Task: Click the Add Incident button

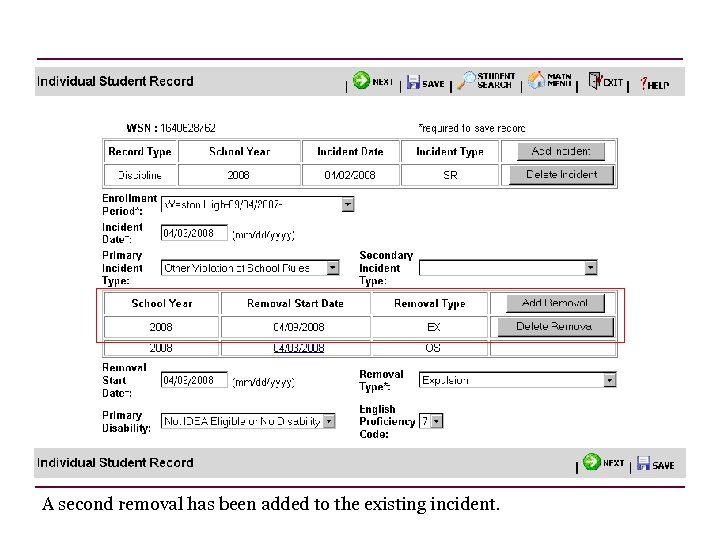Action: pyautogui.click(x=561, y=152)
